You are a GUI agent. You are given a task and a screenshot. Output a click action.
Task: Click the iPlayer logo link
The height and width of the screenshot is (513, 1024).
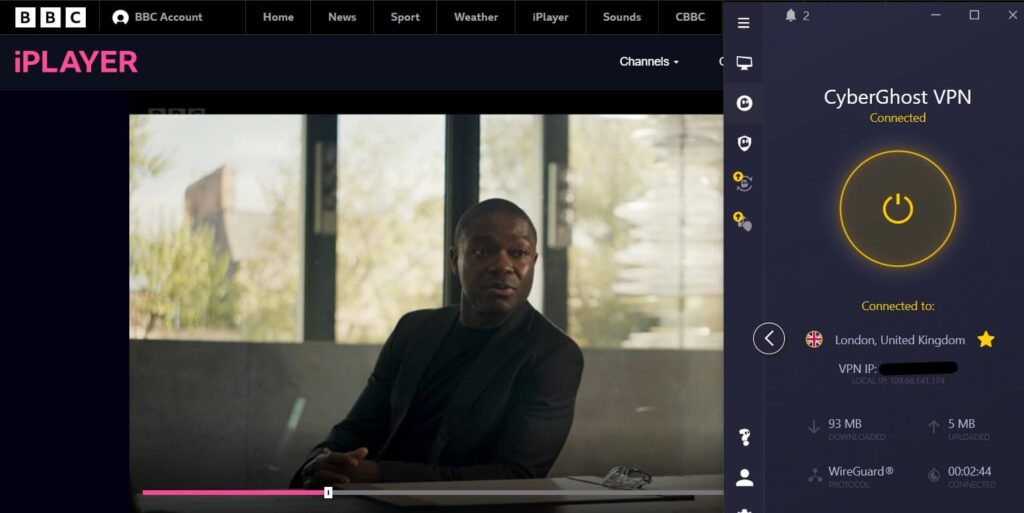76,62
